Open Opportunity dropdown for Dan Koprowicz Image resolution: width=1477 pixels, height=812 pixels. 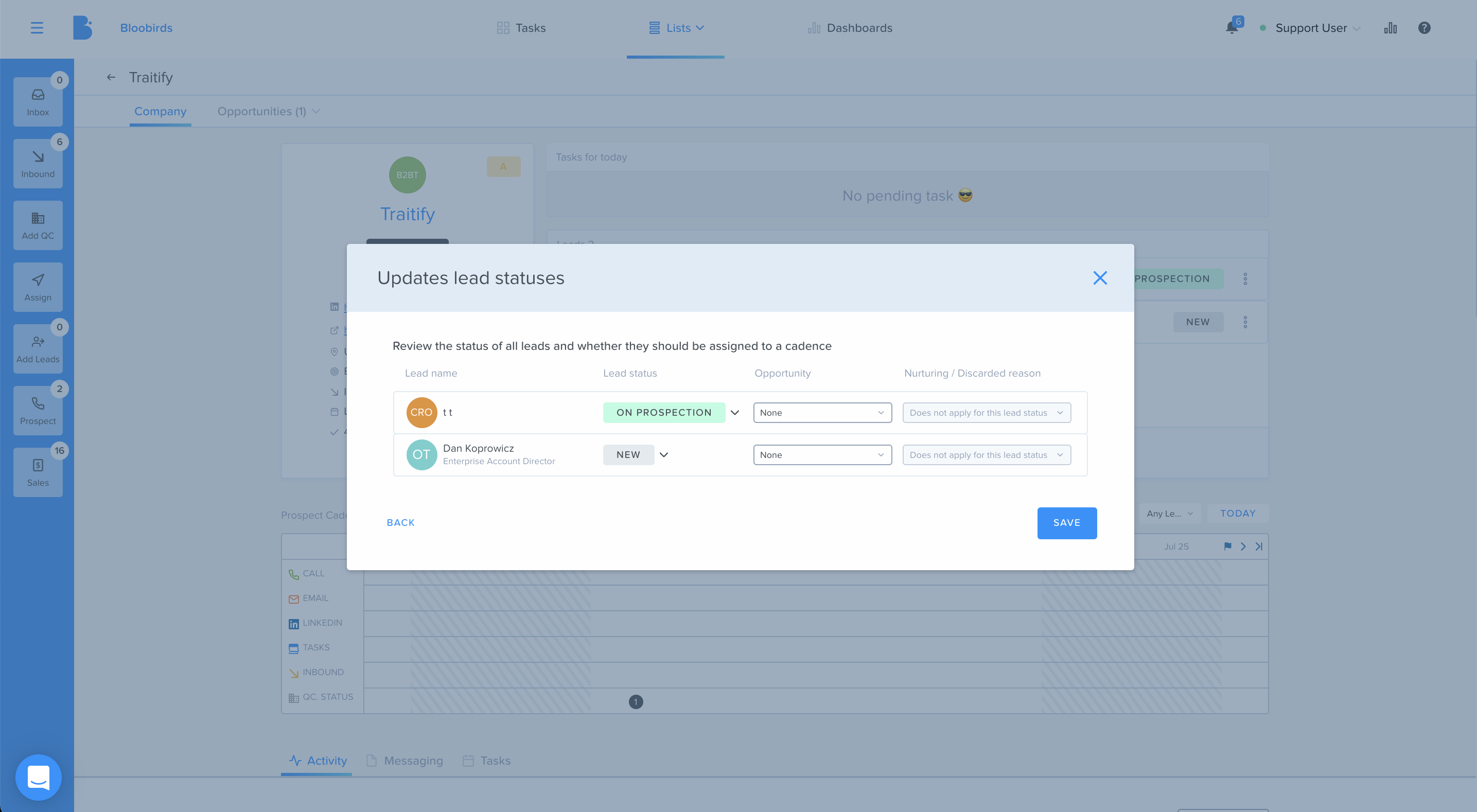click(822, 455)
